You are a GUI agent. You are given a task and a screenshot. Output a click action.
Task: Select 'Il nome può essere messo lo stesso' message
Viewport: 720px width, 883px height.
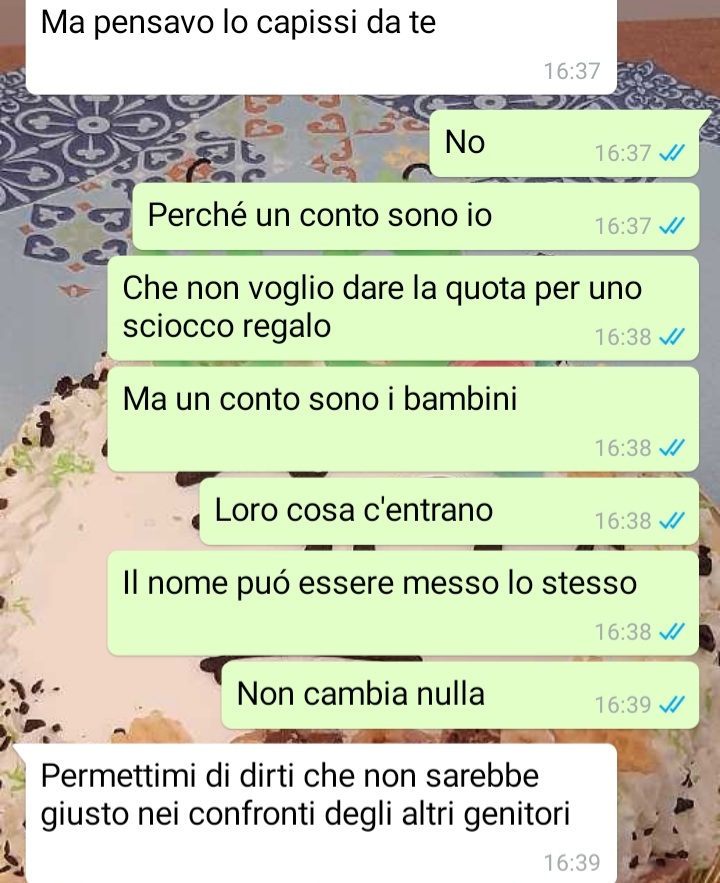pos(403,603)
